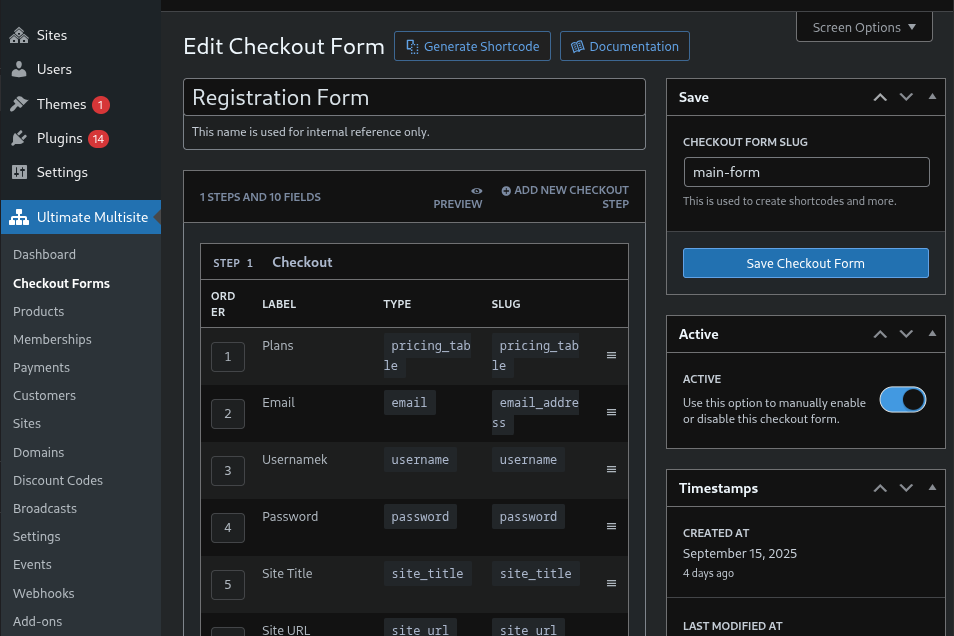The height and width of the screenshot is (636, 954).
Task: Click the reorder handle beside the Email field
Action: tap(611, 412)
